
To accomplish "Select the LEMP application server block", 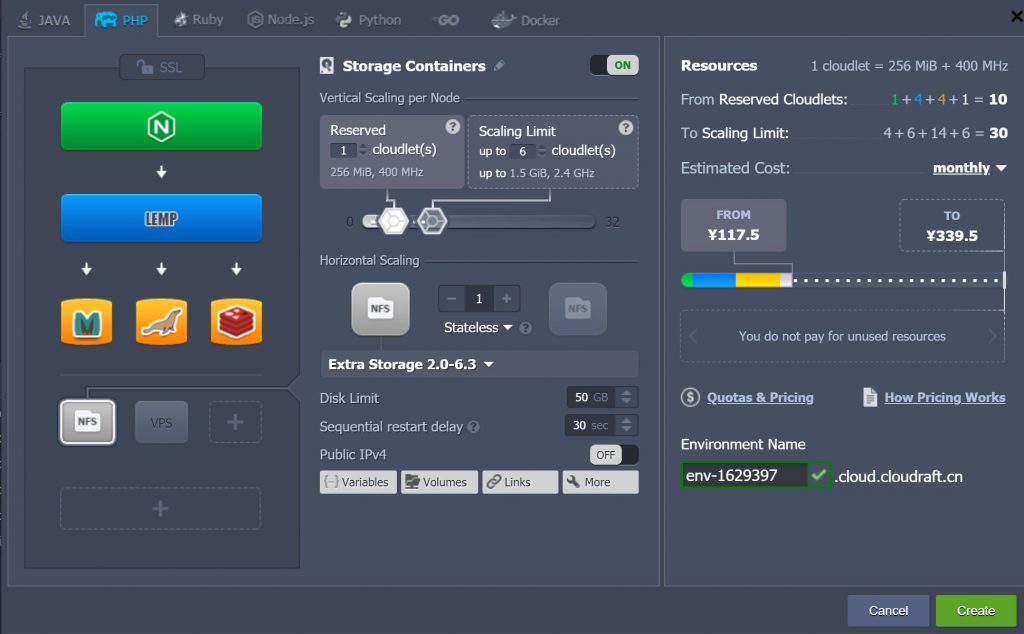I will tap(161, 218).
